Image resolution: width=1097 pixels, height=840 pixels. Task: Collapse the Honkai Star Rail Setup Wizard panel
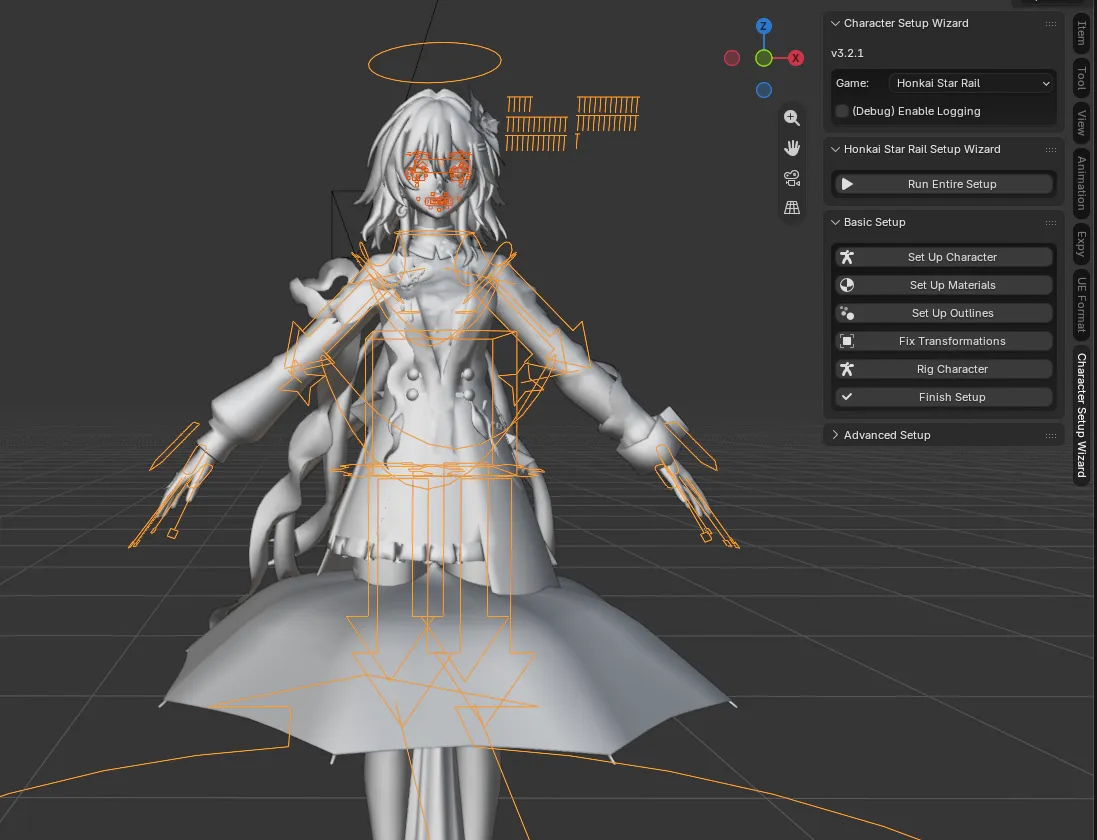tap(835, 149)
